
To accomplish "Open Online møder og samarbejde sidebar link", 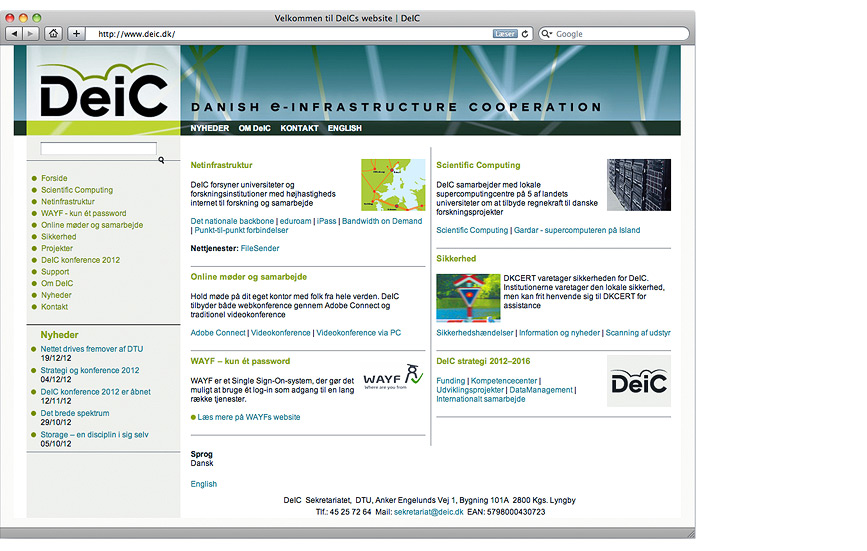I will point(92,225).
